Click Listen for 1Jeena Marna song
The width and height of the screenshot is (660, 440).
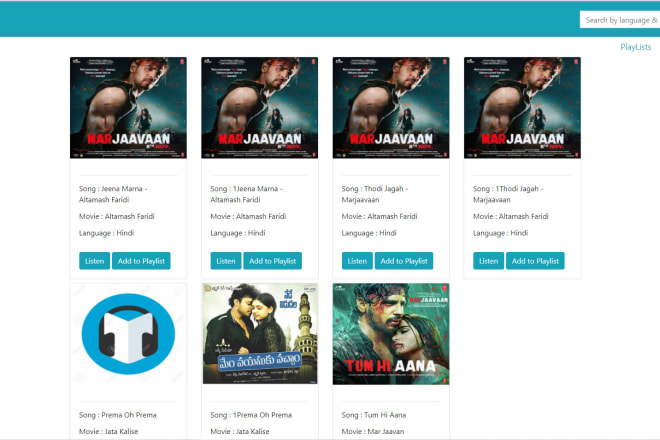226,261
